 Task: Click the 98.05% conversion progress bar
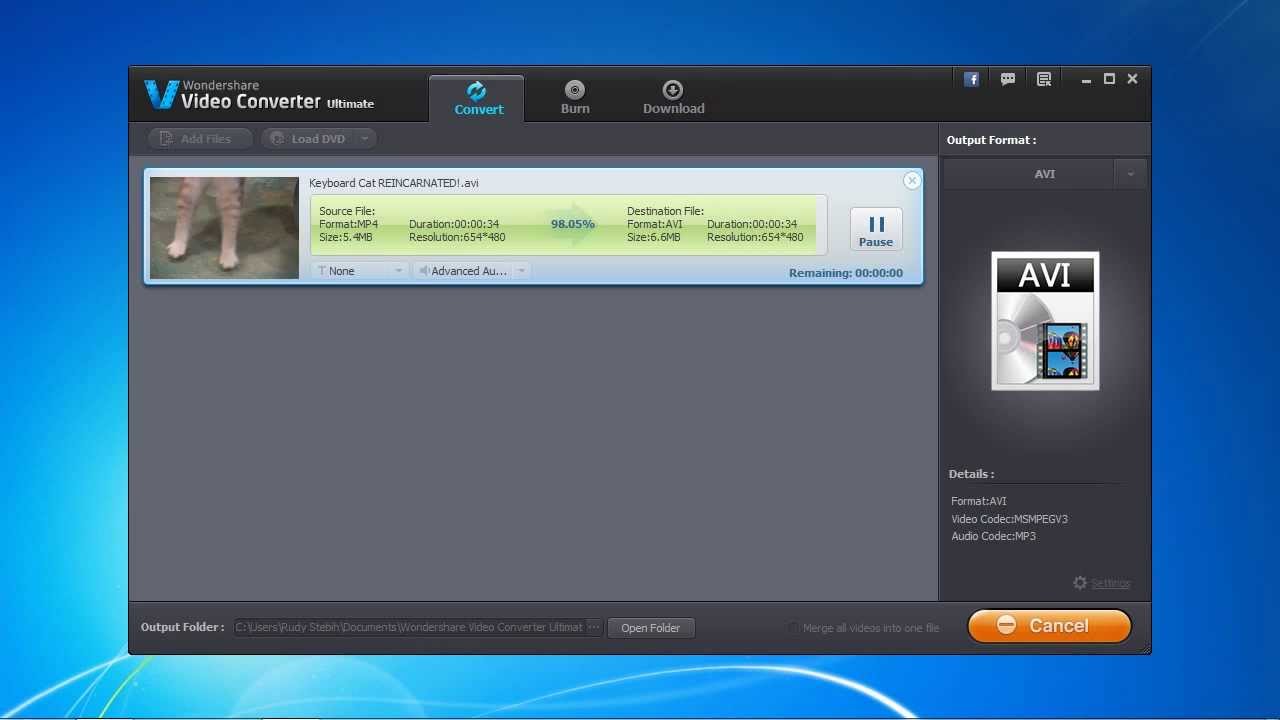(568, 224)
